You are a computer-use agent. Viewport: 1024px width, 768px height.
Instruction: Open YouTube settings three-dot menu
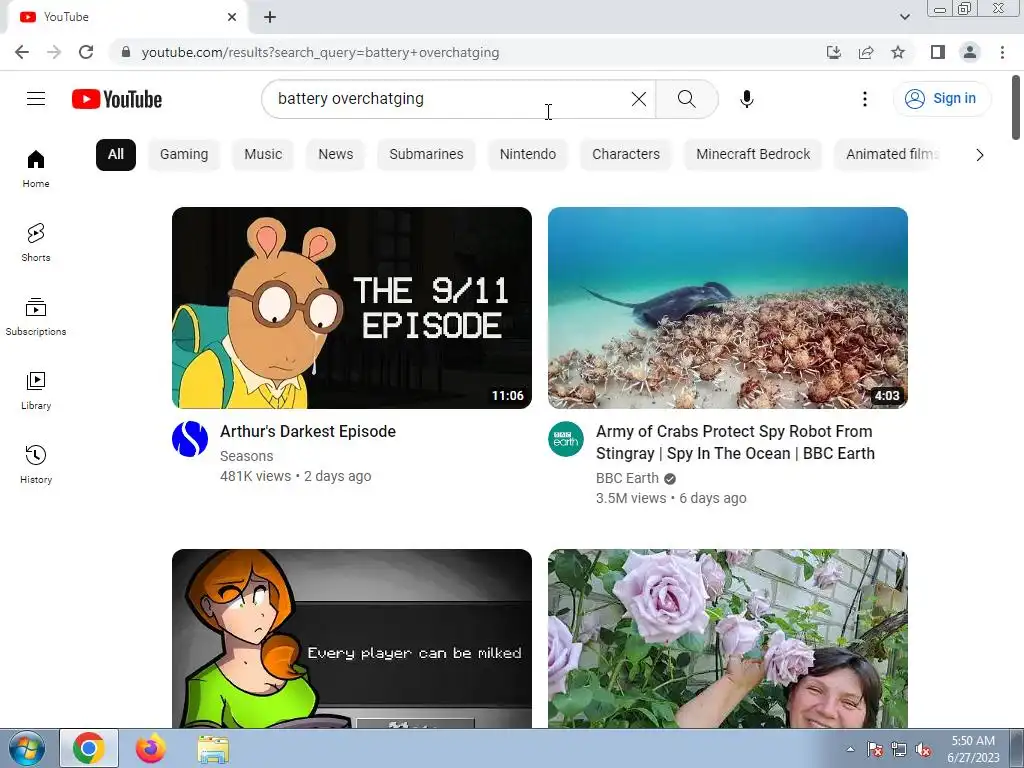click(x=865, y=99)
